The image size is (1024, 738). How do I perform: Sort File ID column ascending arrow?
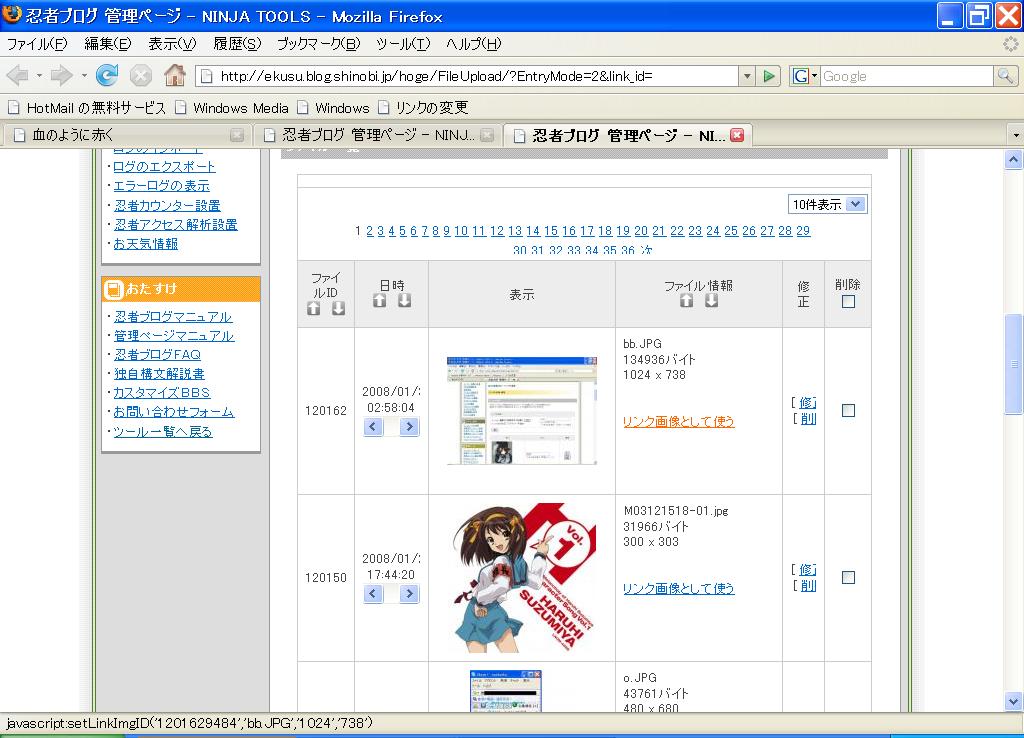click(313, 309)
